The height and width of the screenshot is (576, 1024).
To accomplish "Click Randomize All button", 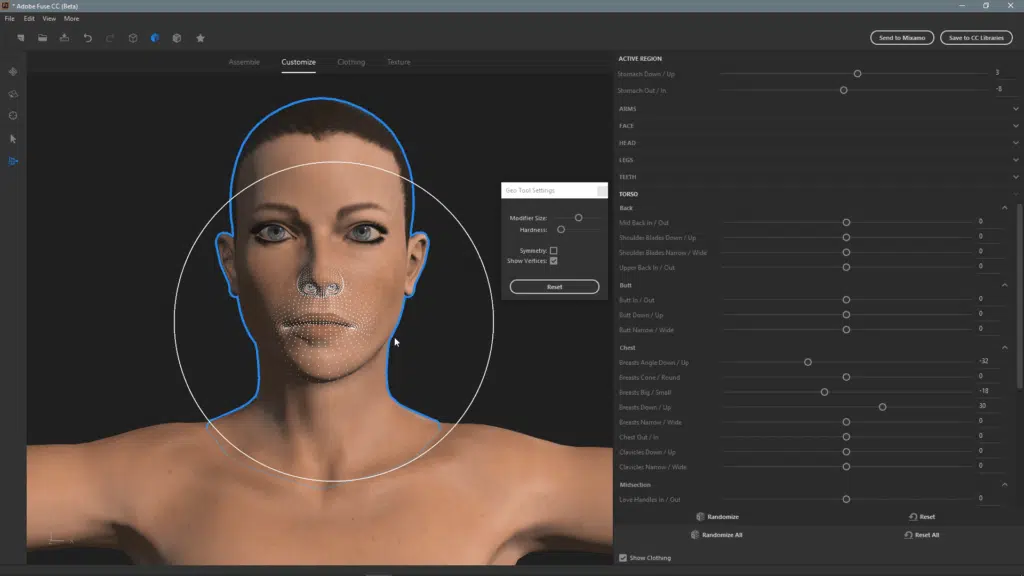I will (x=715, y=535).
